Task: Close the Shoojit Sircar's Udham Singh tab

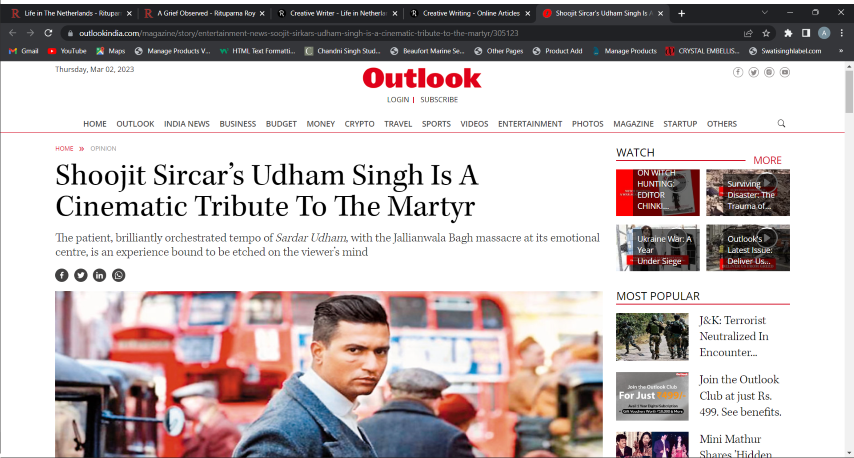Action: [661, 14]
